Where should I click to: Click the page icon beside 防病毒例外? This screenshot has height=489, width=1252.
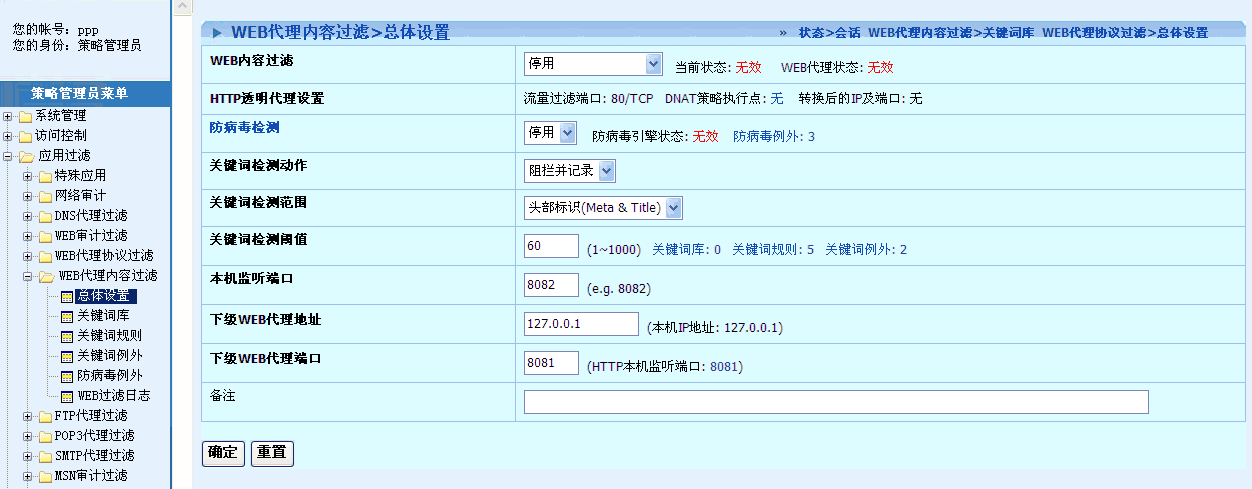coord(67,376)
